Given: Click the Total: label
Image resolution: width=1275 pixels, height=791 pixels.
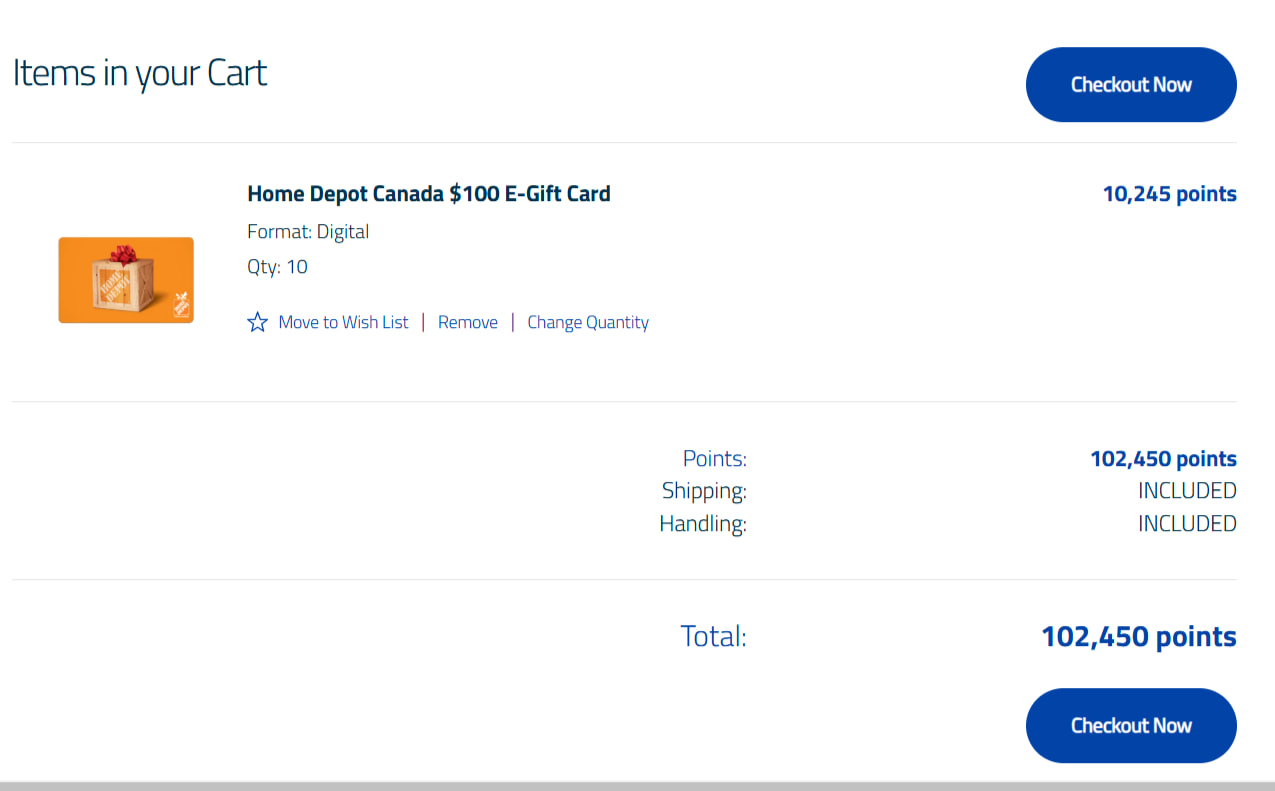Looking at the screenshot, I should point(713,636).
